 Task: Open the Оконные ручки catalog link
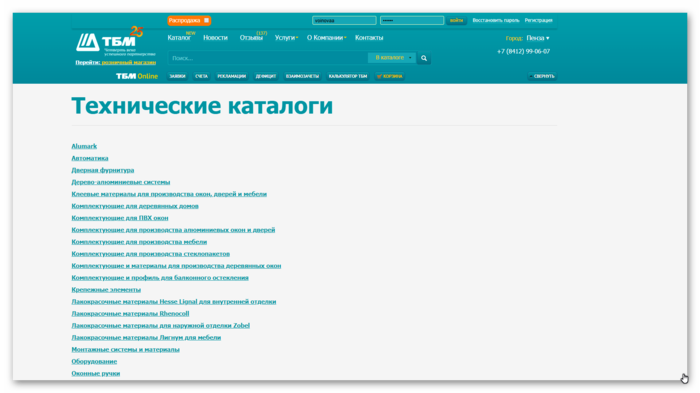[96, 373]
